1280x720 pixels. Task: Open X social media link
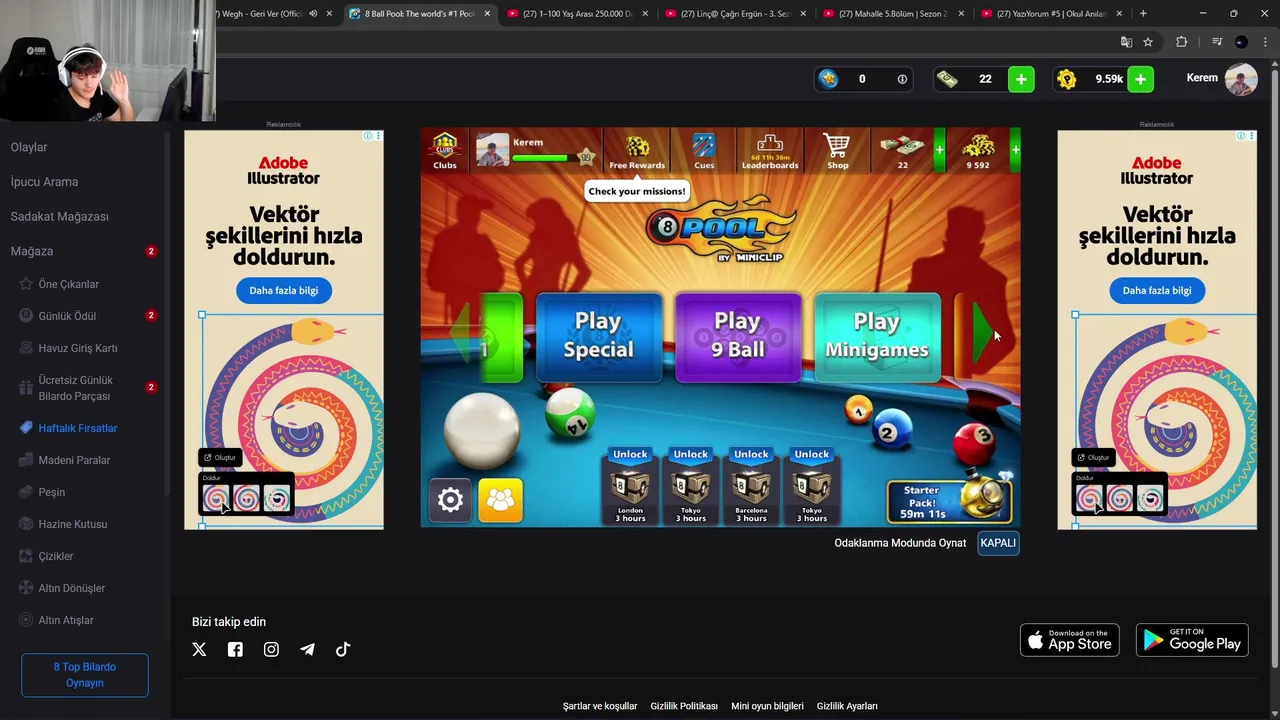pos(199,649)
